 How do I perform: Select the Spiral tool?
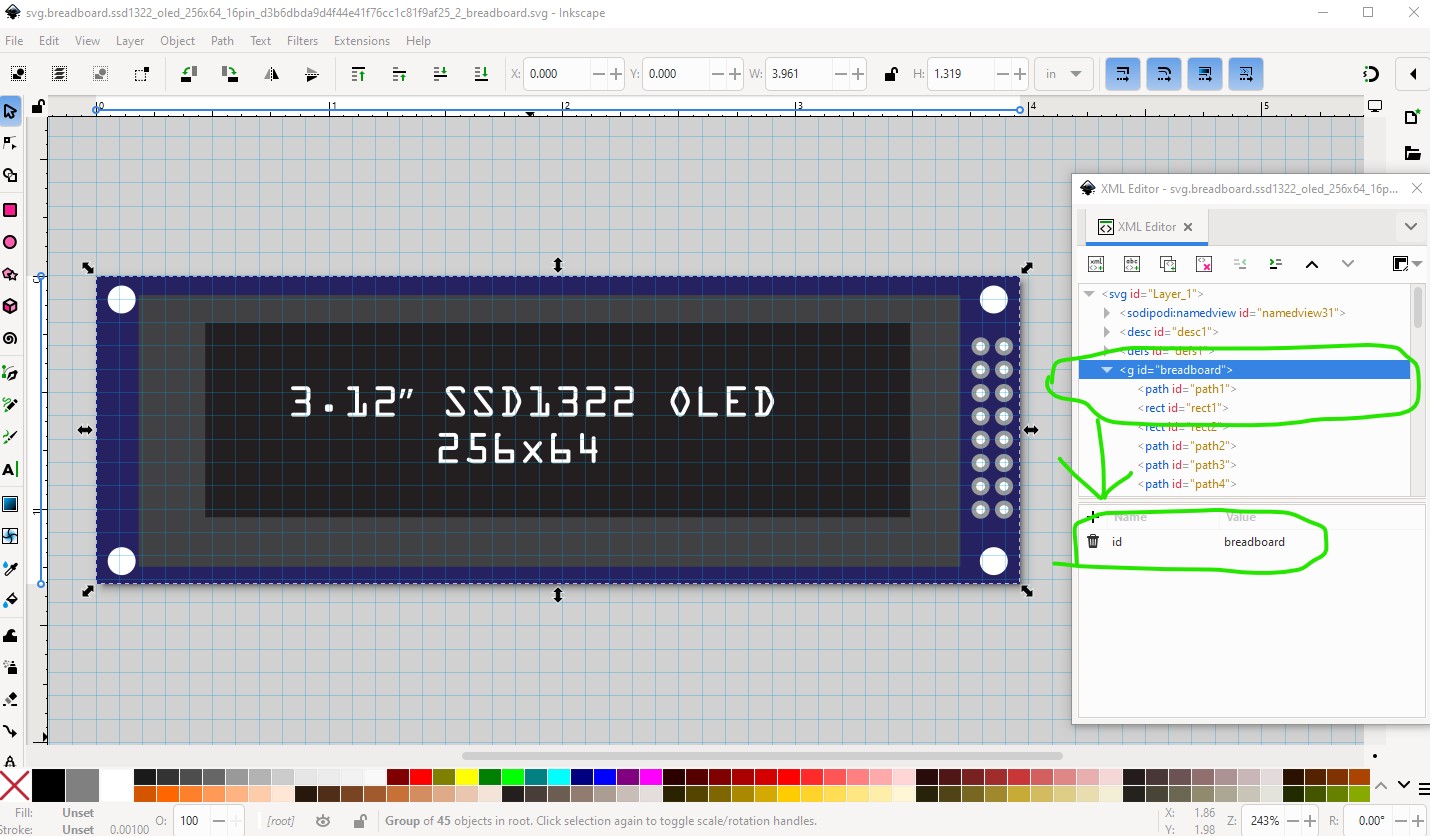[x=10, y=339]
